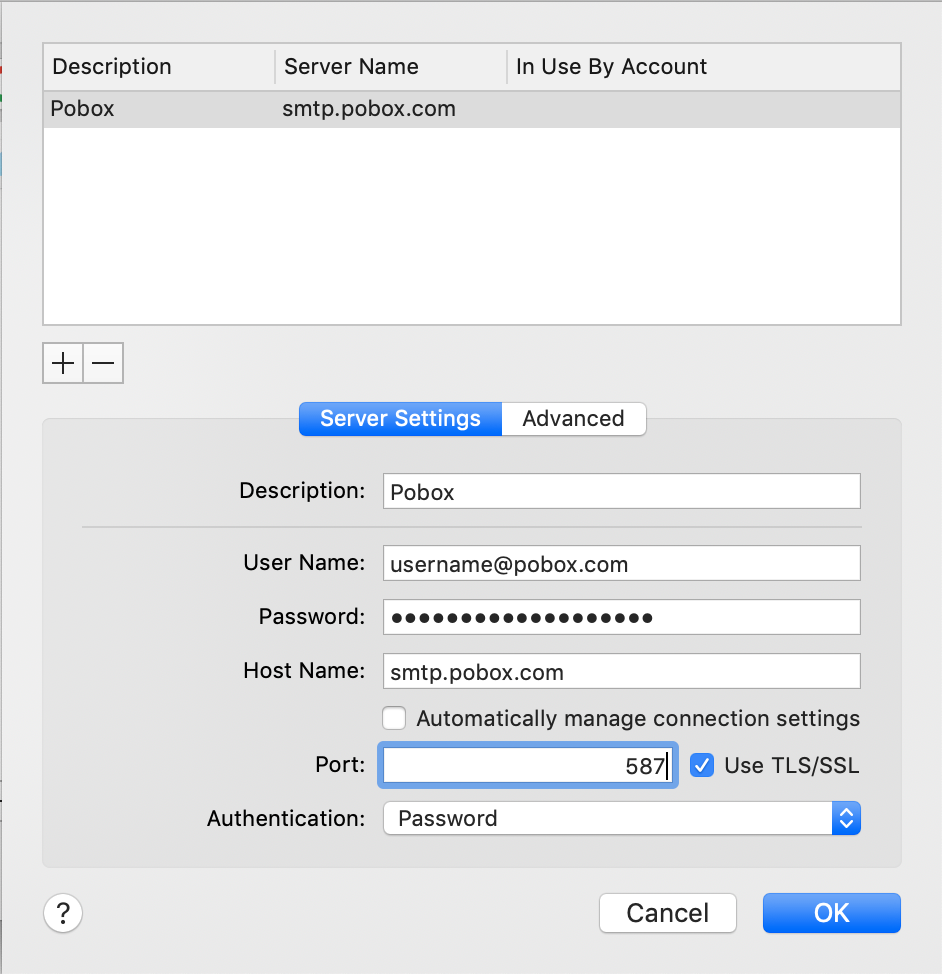This screenshot has height=974, width=942.
Task: Switch to the Advanced tab
Action: [x=574, y=419]
